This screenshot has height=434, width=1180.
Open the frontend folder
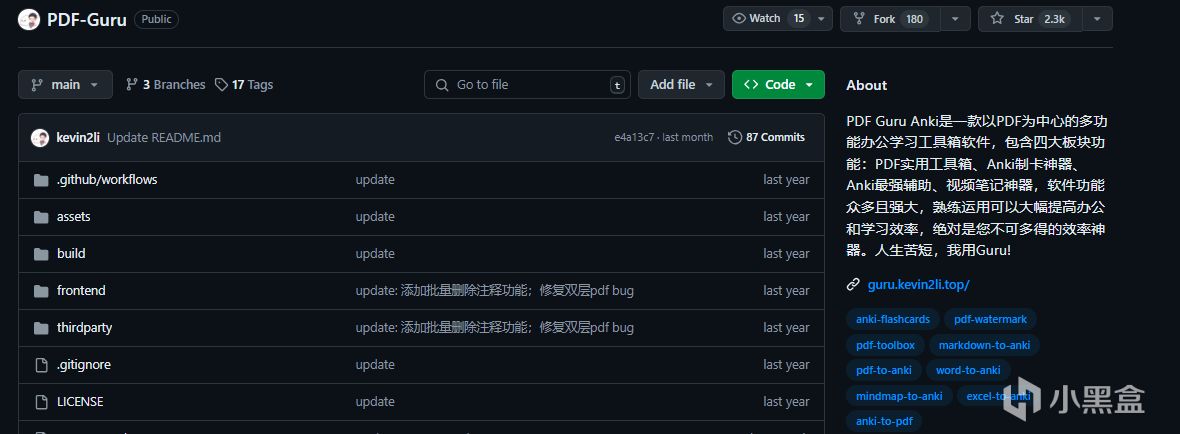[81, 291]
